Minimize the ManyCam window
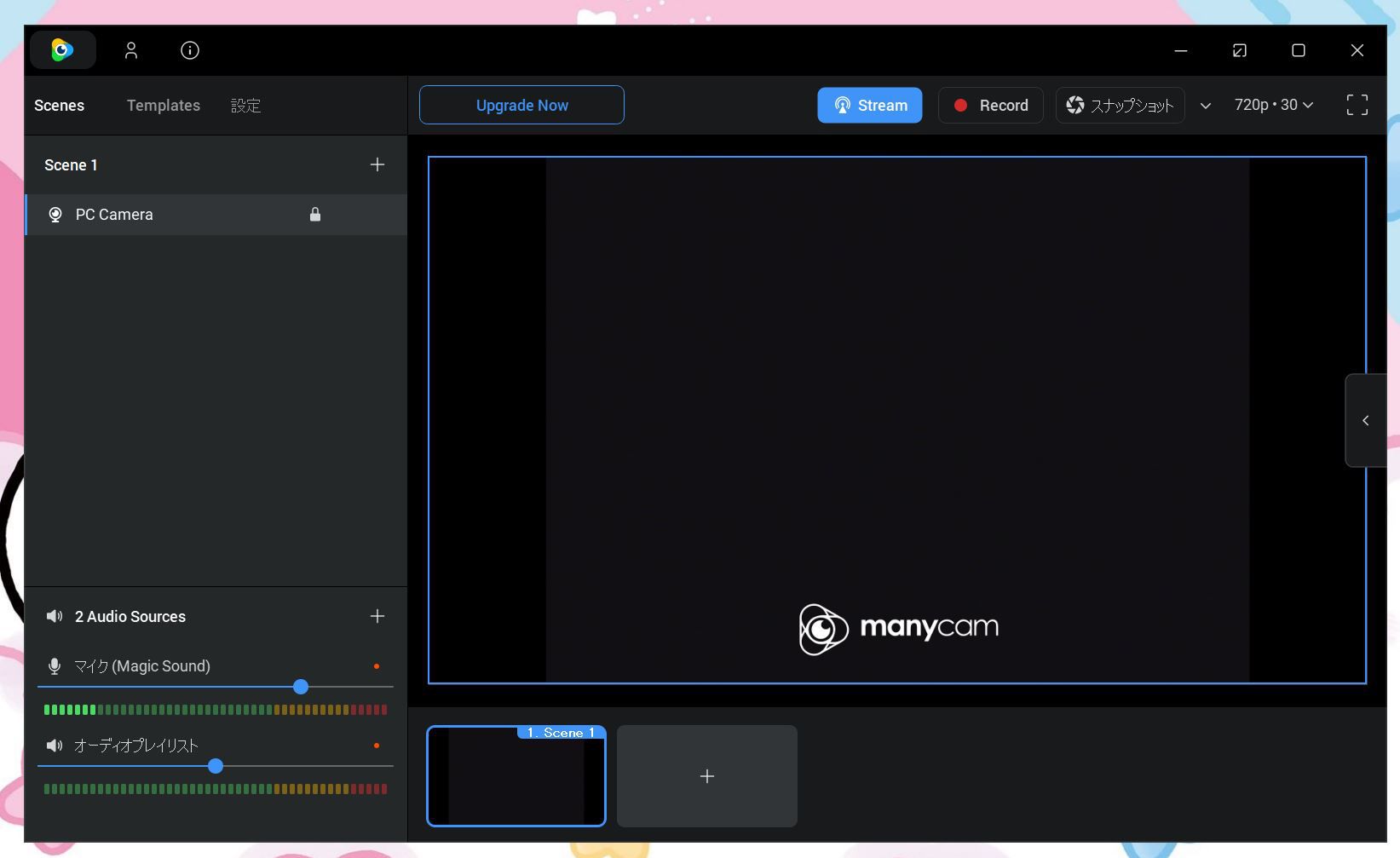Viewport: 1400px width, 858px height. point(1181,50)
